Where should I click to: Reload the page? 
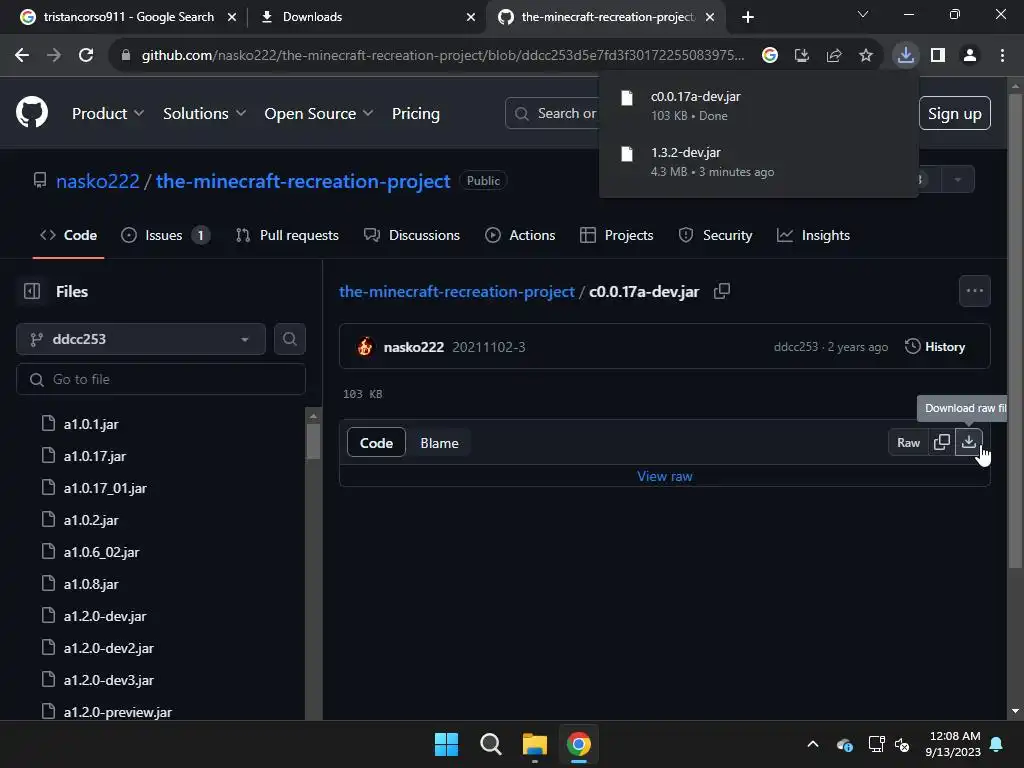86,56
